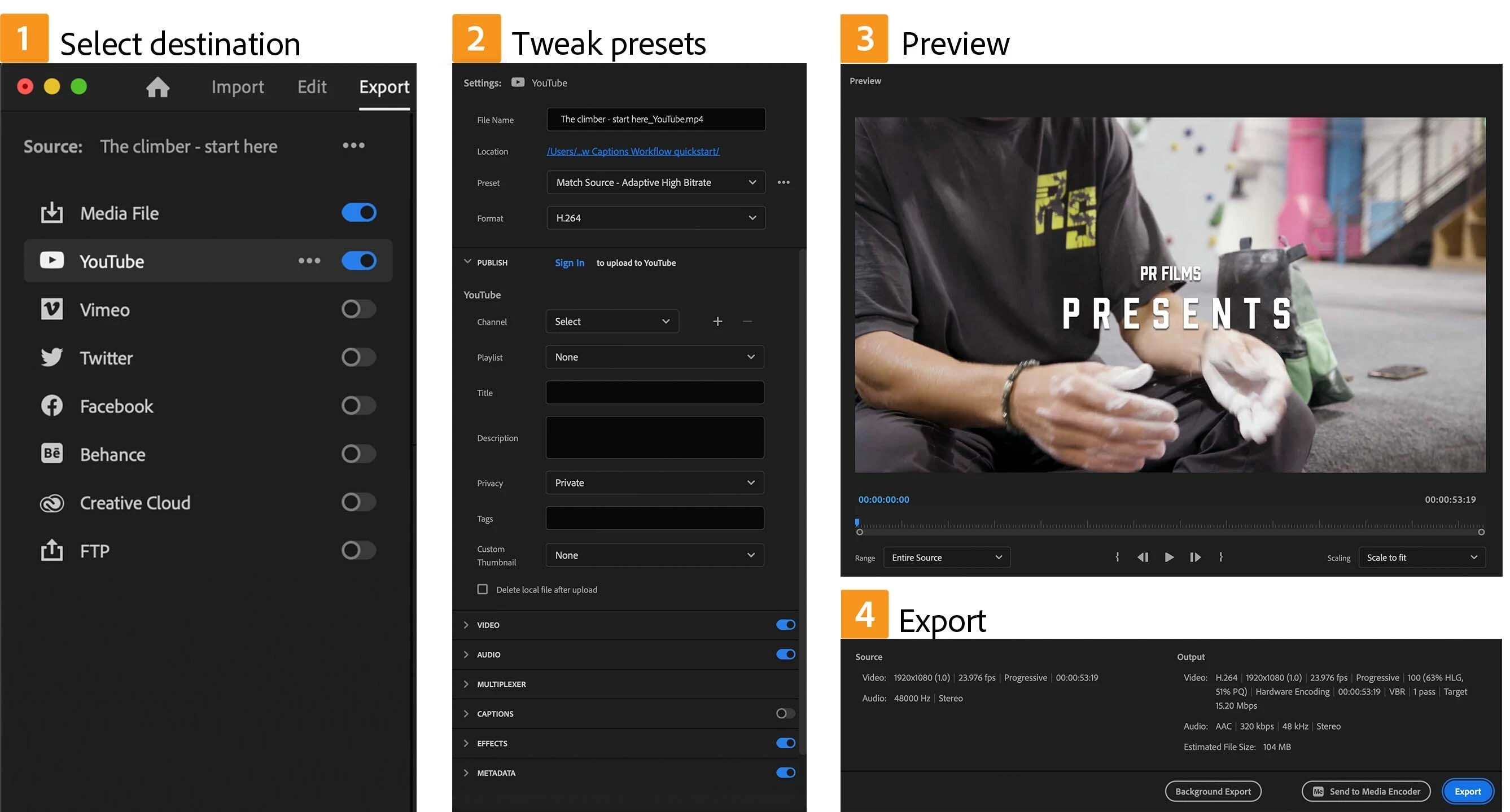Click the Sign In link for YouTube
The image size is (1510, 812).
pyautogui.click(x=569, y=263)
